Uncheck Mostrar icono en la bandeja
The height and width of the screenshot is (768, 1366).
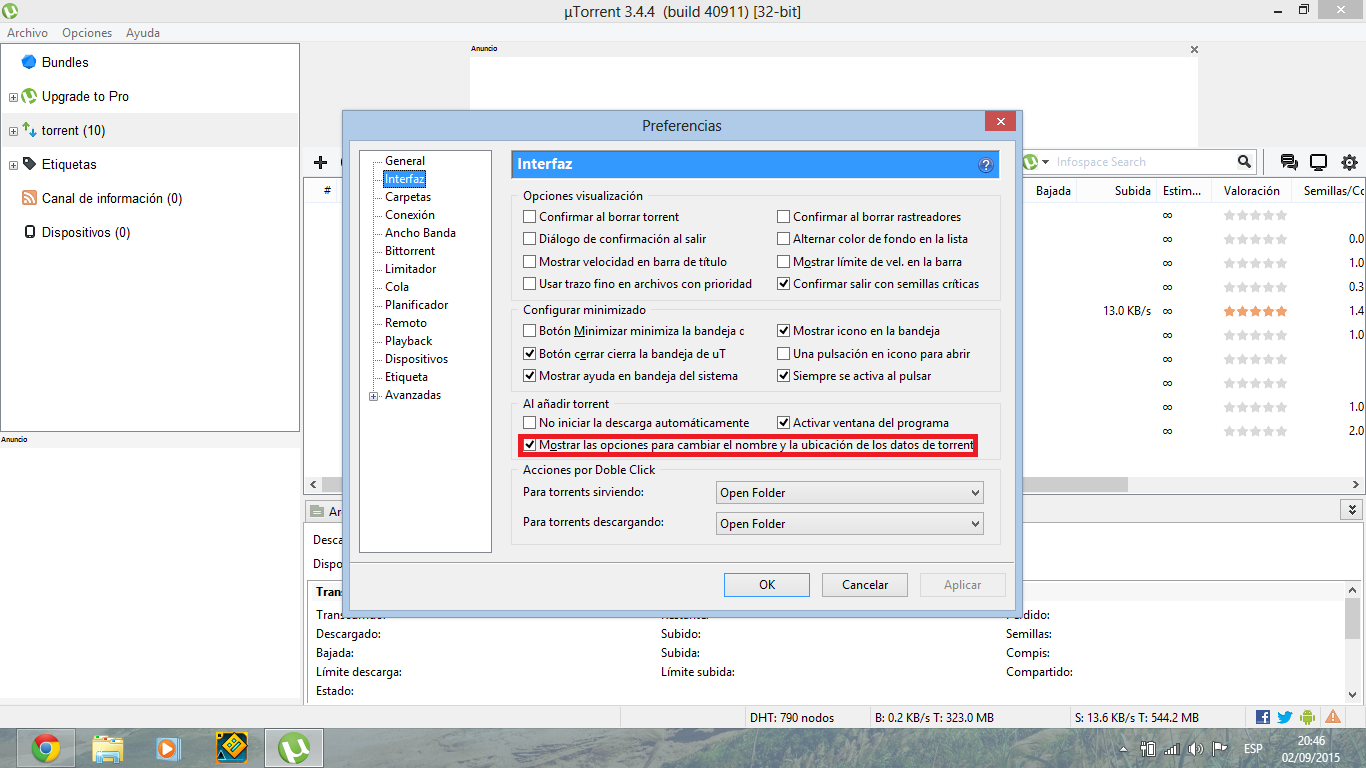coord(784,331)
